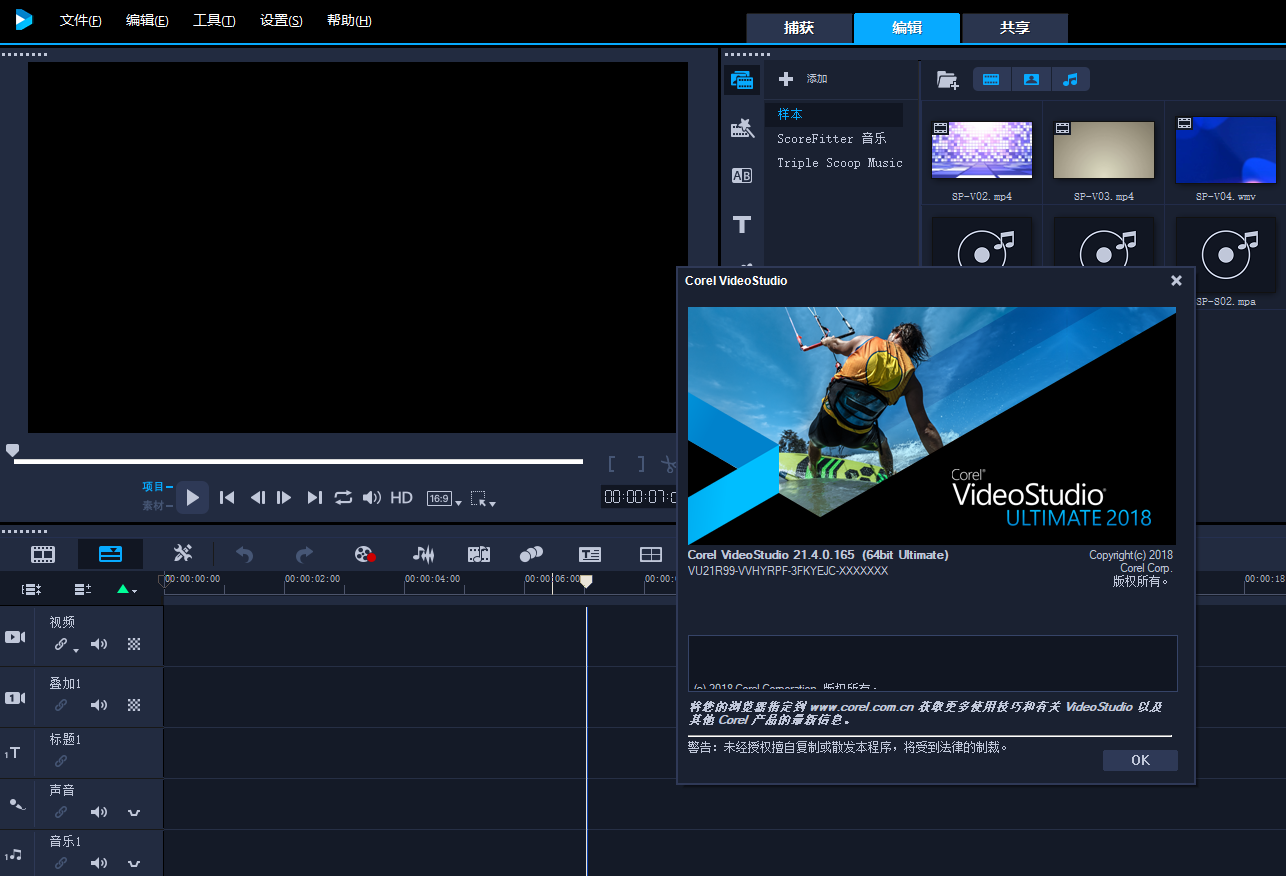This screenshot has width=1286, height=876.
Task: Switch to the 共享 tab
Action: click(1015, 28)
